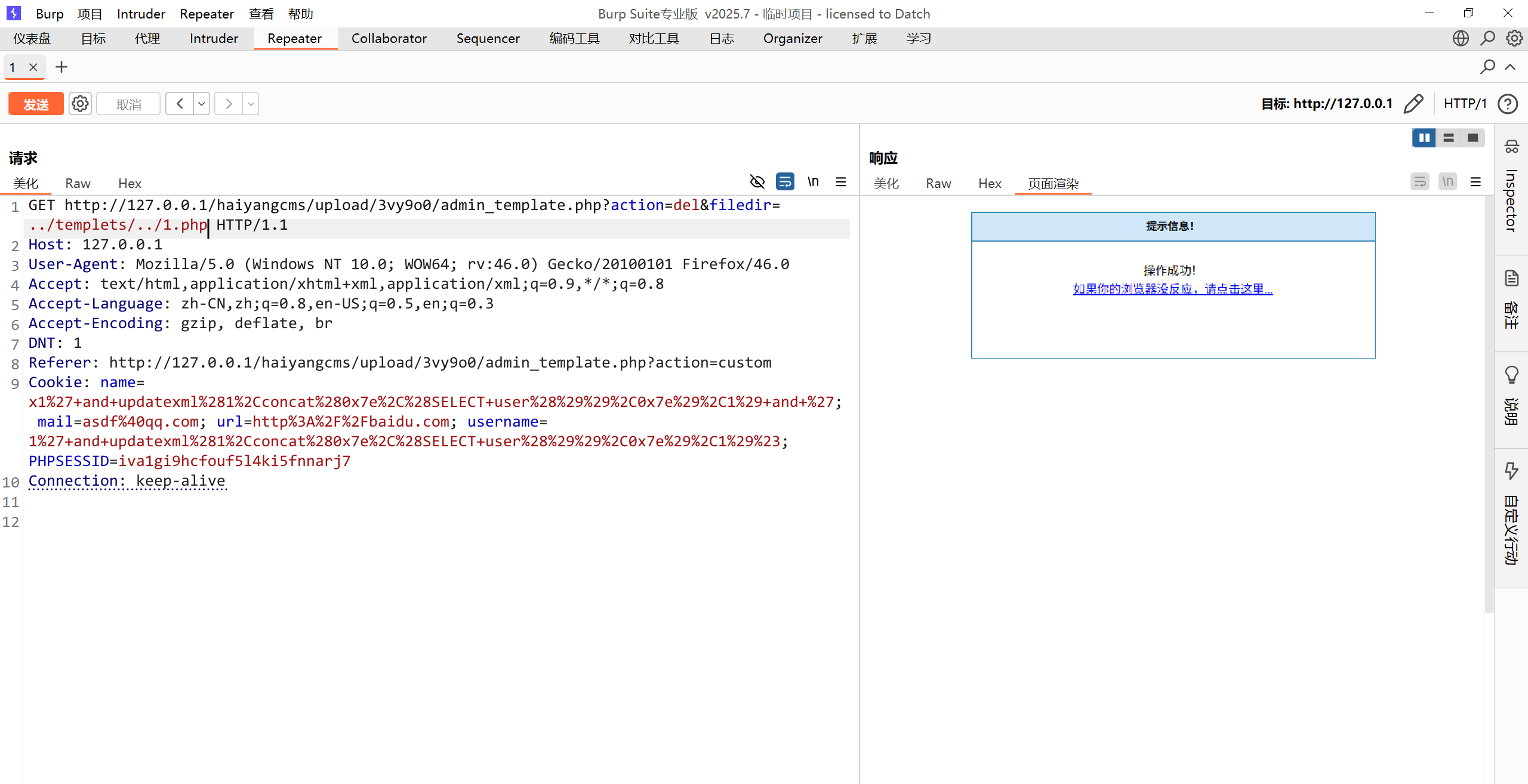Add a new Repeater tab with plus
The width and height of the screenshot is (1528, 784).
point(61,67)
